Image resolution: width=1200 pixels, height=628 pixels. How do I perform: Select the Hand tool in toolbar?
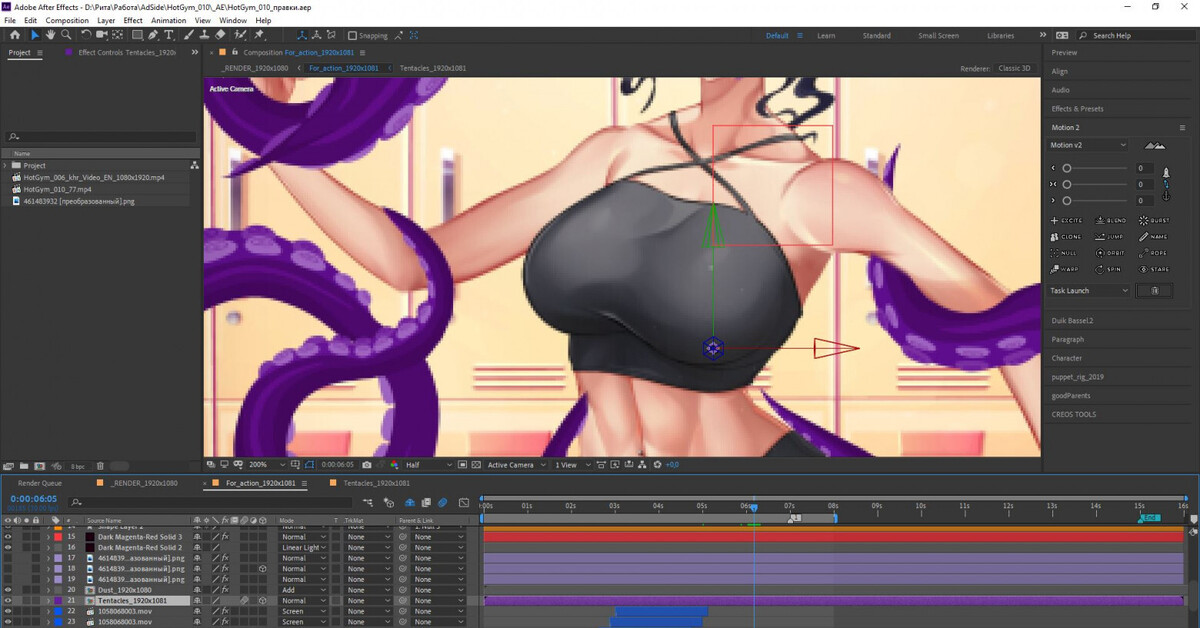click(x=51, y=35)
